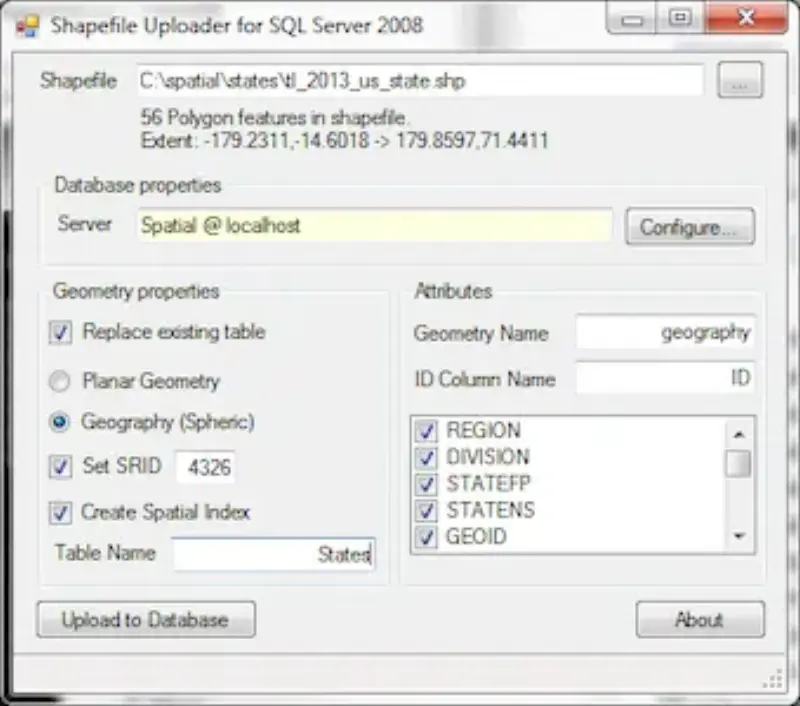Click the 'Geometry Name' label

pos(481,334)
